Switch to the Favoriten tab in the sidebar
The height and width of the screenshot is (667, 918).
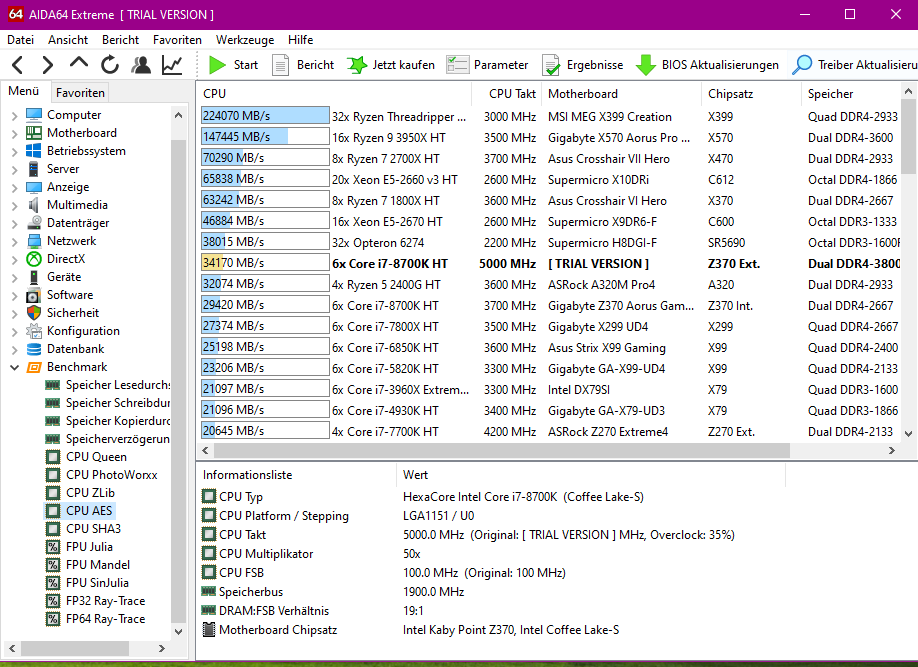[x=80, y=93]
